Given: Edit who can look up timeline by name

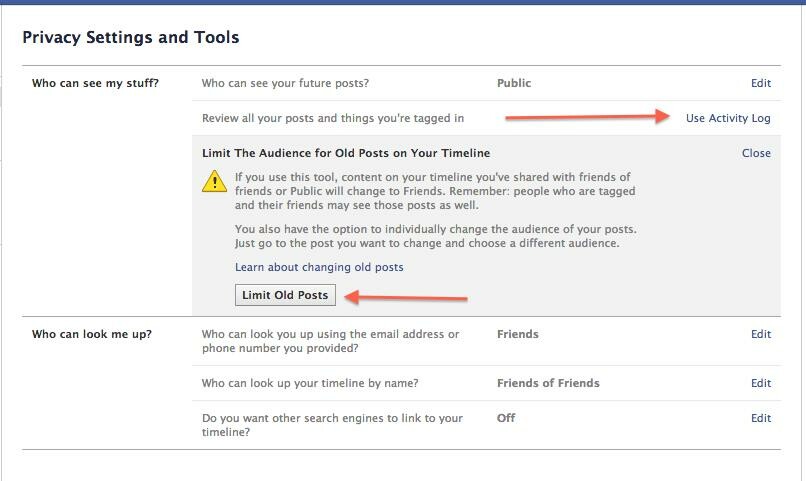Looking at the screenshot, I should tap(761, 383).
